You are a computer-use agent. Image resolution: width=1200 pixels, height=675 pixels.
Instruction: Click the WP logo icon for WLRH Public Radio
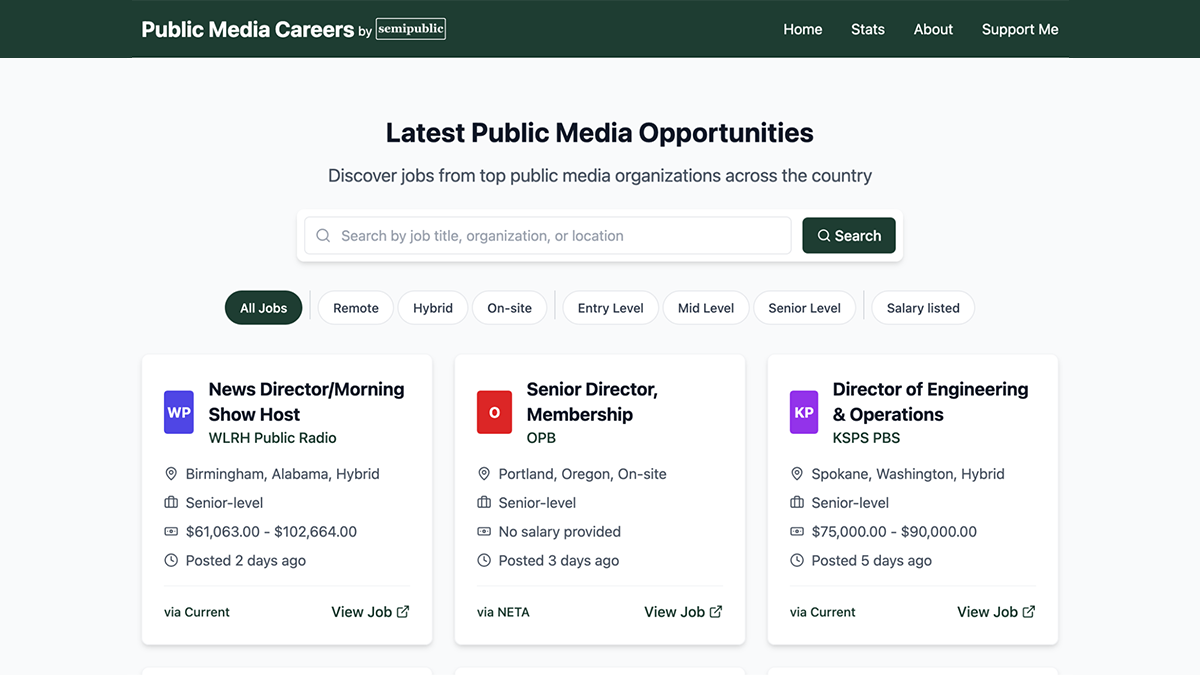tap(178, 411)
